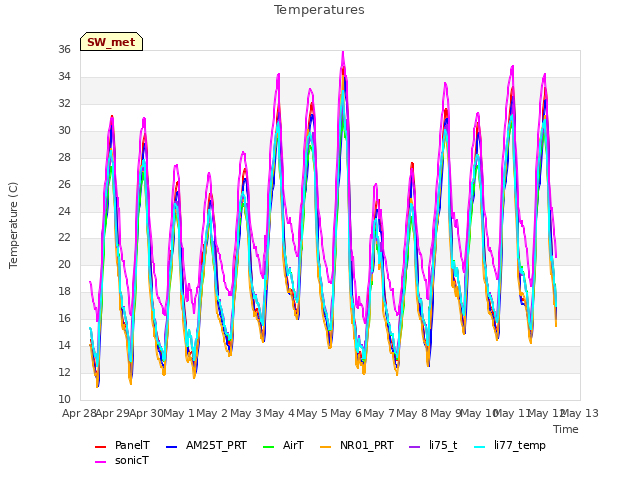Click the purple li75_t legend swatch
This screenshot has height=480, width=640.
tap(414, 447)
